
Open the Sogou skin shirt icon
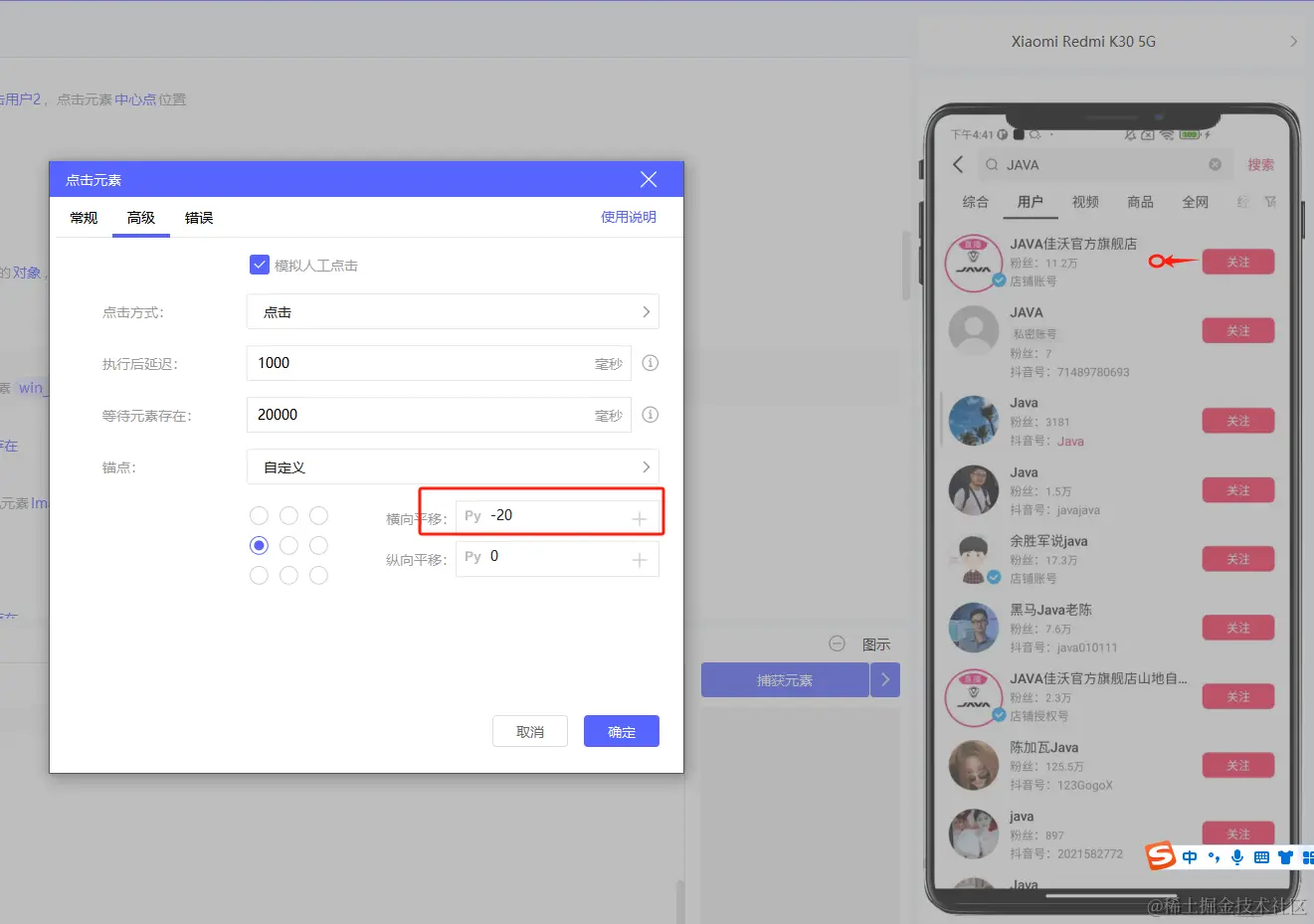1285,857
